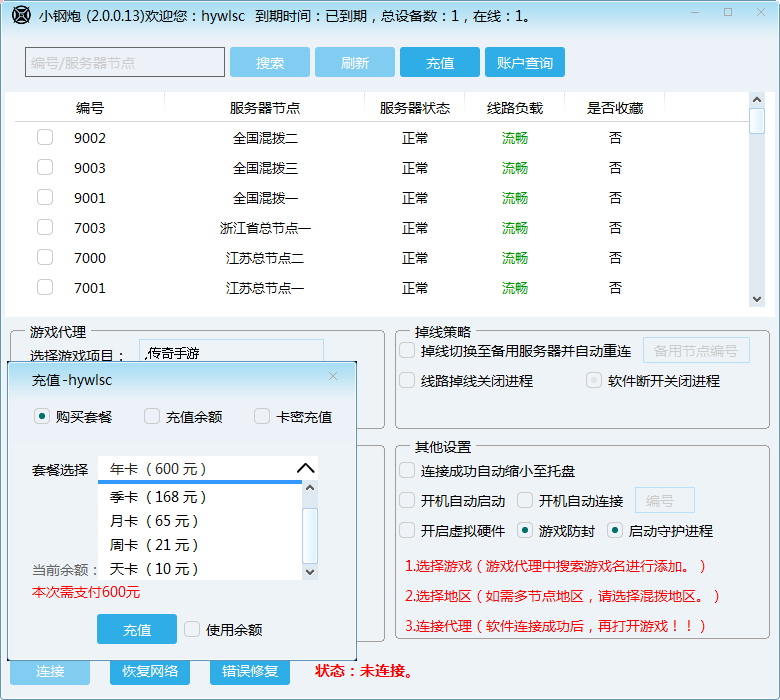Click the package list scrollbar thumb
This screenshot has width=780, height=700.
point(310,535)
